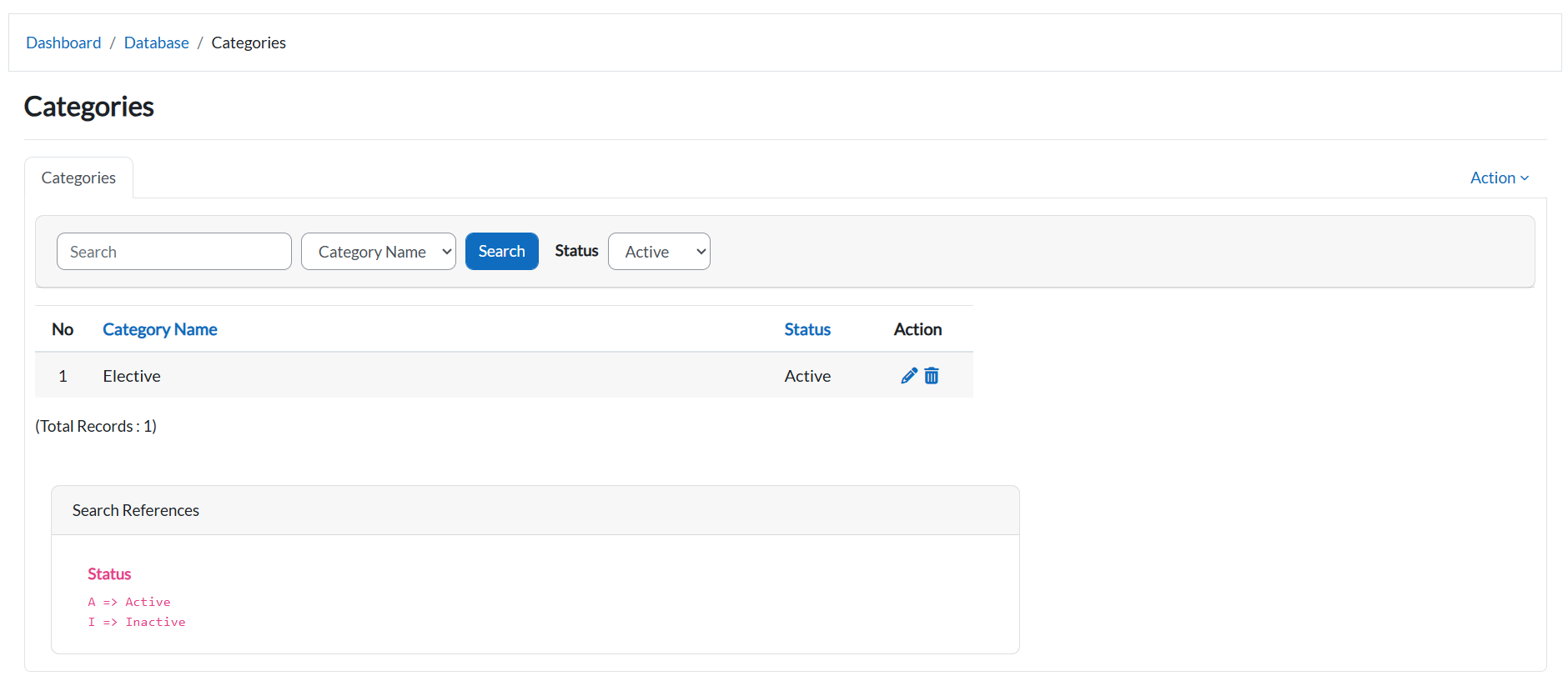The image size is (1568, 681).
Task: Go to Dashboard via breadcrumb link
Action: (63, 43)
